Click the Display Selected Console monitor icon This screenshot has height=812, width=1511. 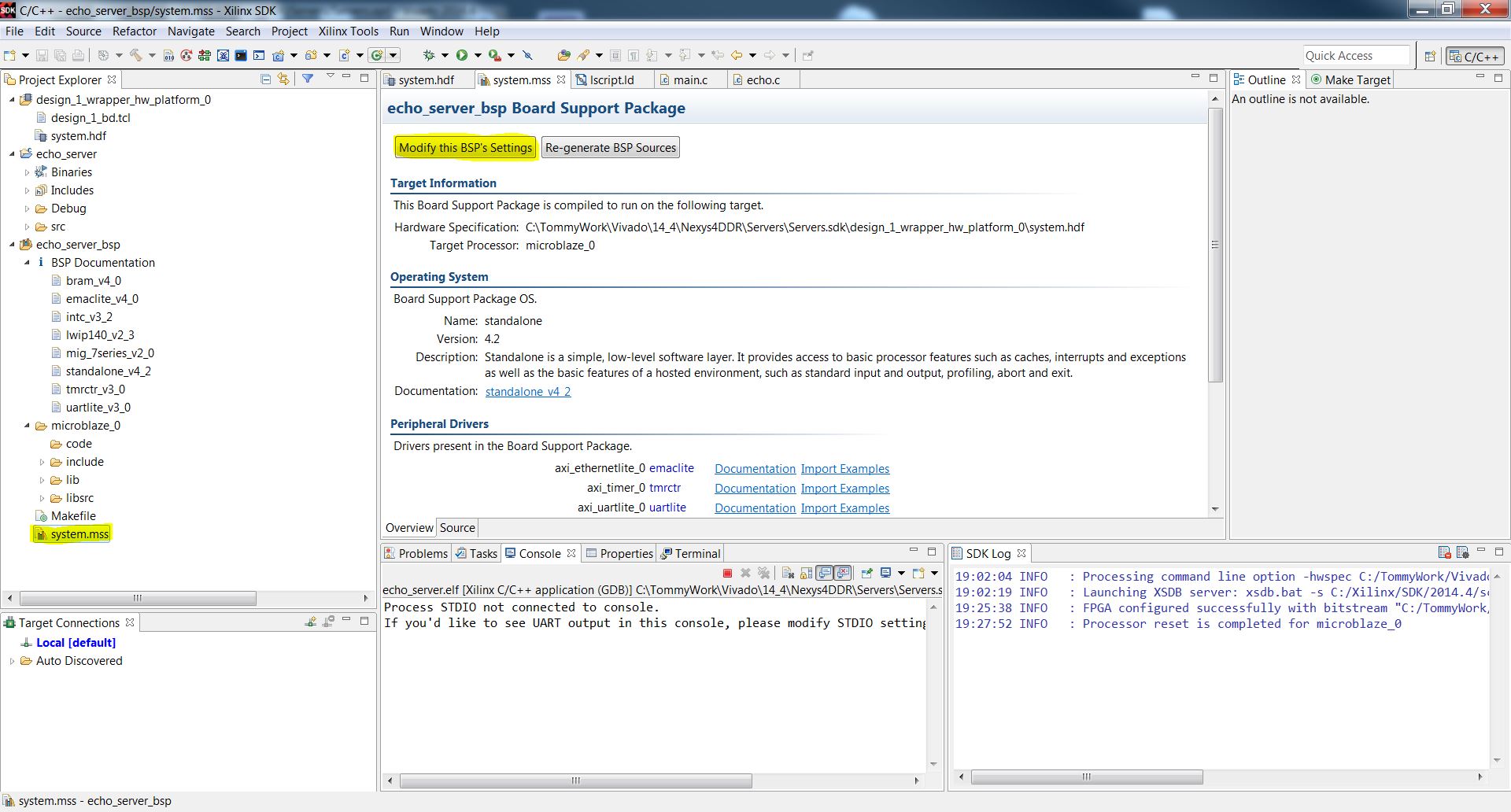click(x=885, y=573)
